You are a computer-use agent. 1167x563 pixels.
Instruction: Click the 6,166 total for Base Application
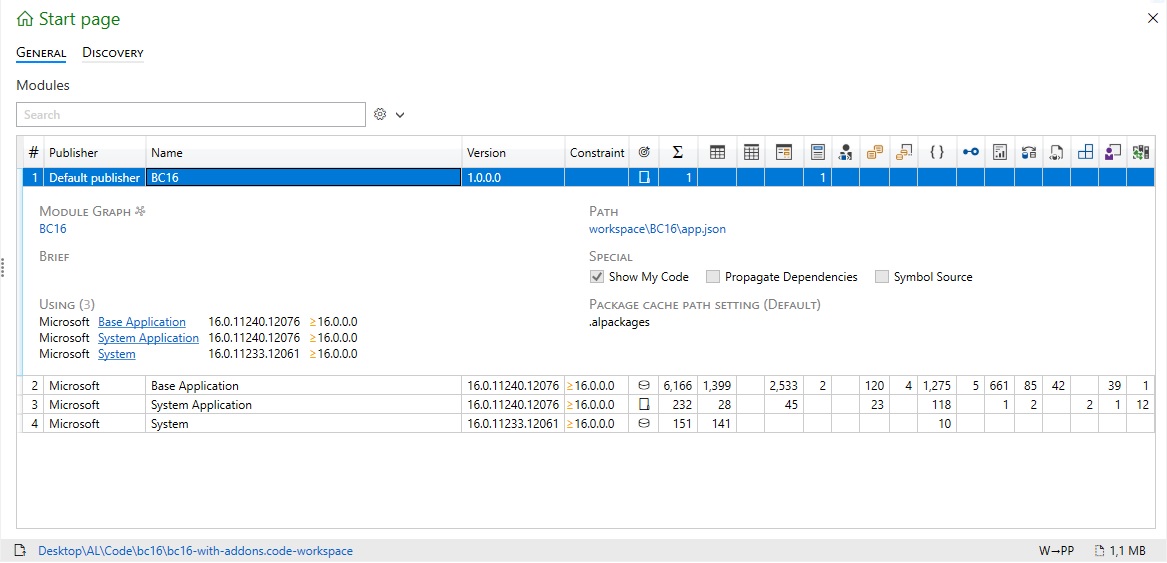pos(678,386)
